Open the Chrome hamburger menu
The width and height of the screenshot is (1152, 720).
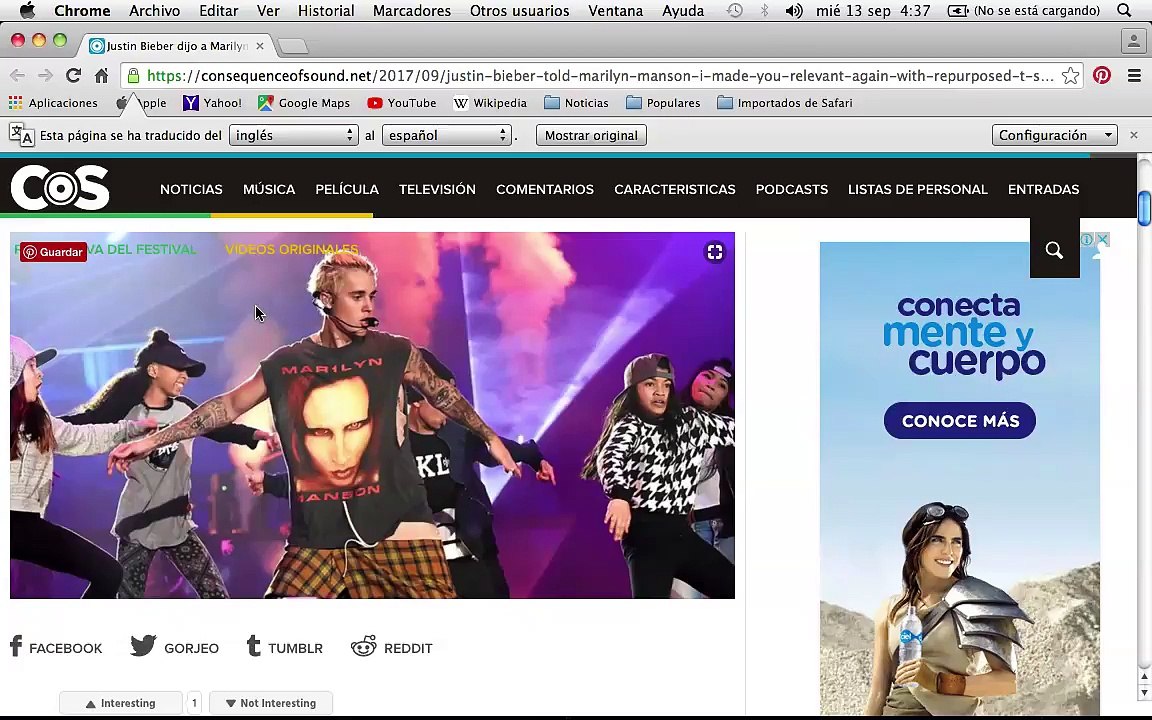coord(1134,76)
